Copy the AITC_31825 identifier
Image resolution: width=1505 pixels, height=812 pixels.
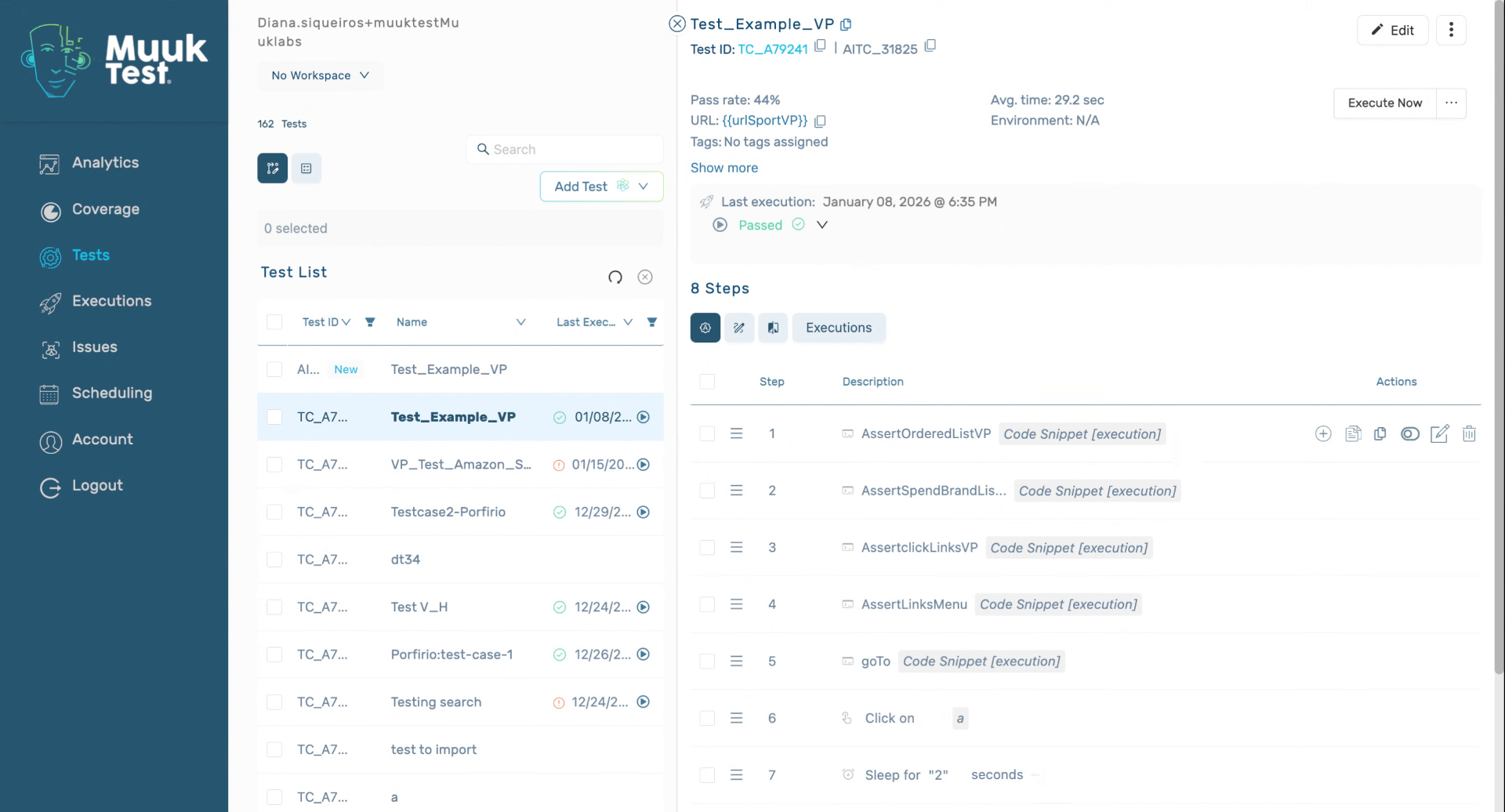[930, 46]
